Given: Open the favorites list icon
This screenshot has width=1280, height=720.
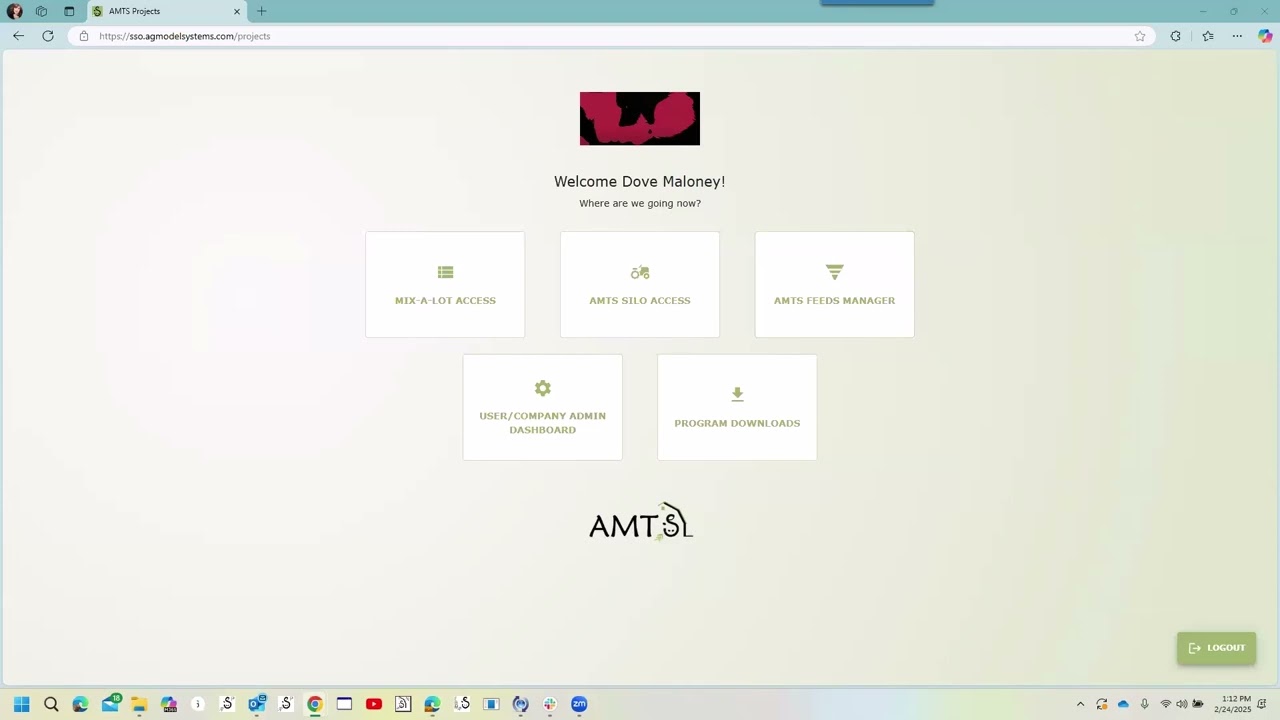Looking at the screenshot, I should (x=1208, y=36).
